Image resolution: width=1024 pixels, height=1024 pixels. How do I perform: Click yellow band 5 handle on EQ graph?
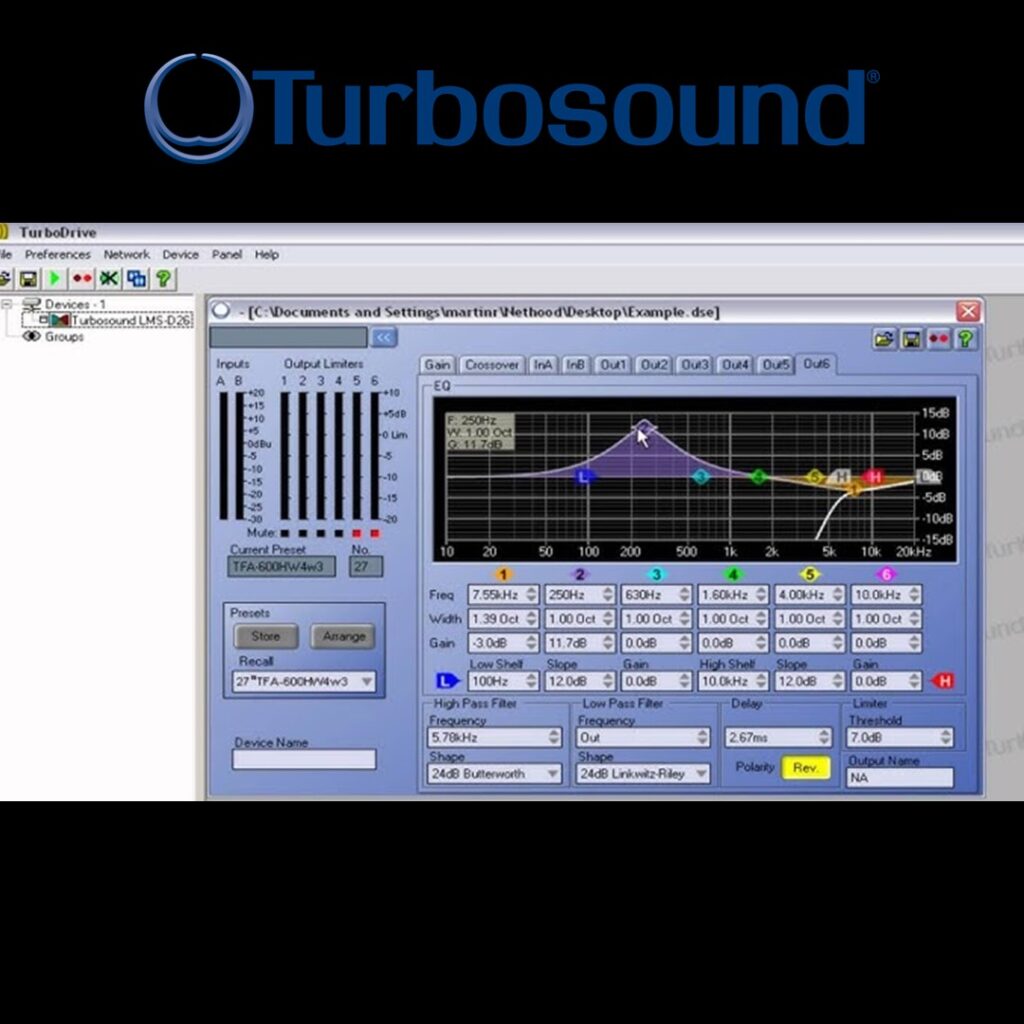click(814, 477)
